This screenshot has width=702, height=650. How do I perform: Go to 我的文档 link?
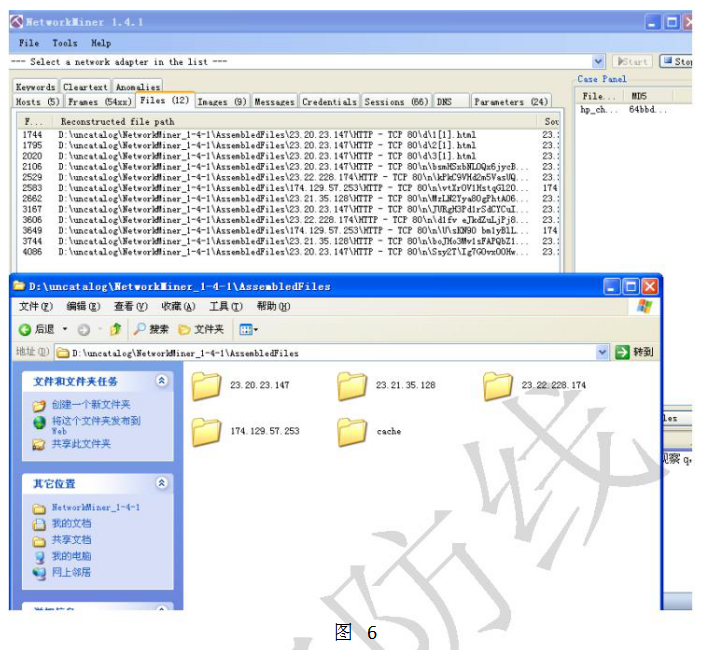click(71, 523)
